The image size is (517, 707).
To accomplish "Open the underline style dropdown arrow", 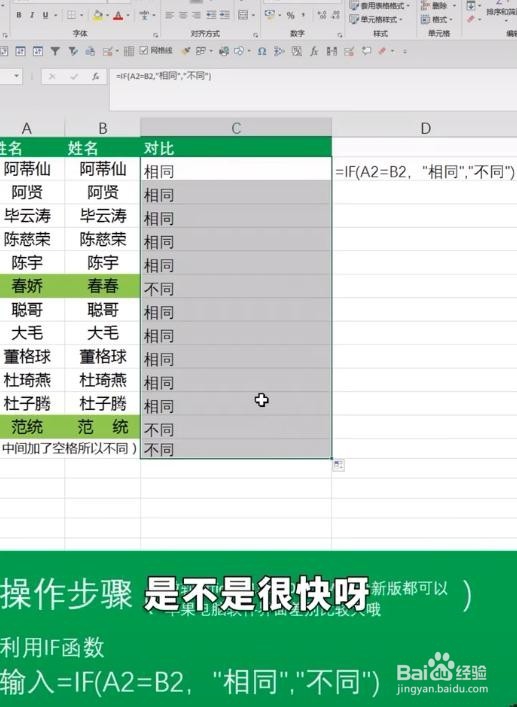I will pyautogui.click(x=55, y=16).
